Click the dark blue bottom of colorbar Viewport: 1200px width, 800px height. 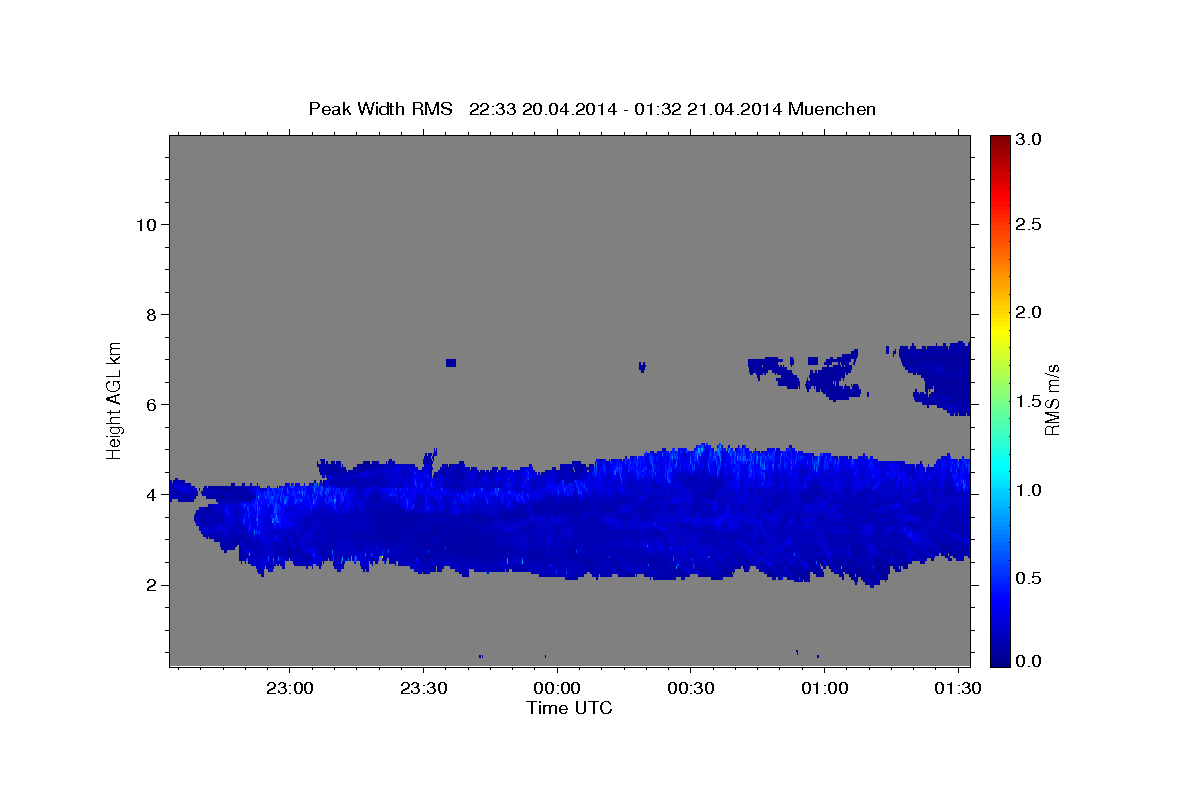click(x=1000, y=655)
